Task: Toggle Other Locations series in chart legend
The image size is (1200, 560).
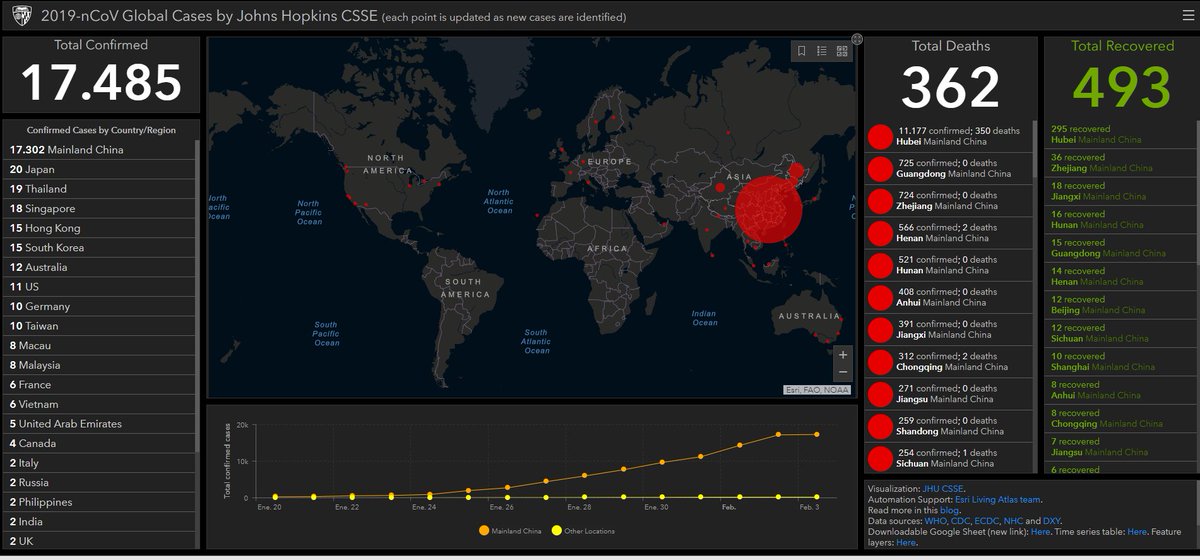Action: (583, 531)
